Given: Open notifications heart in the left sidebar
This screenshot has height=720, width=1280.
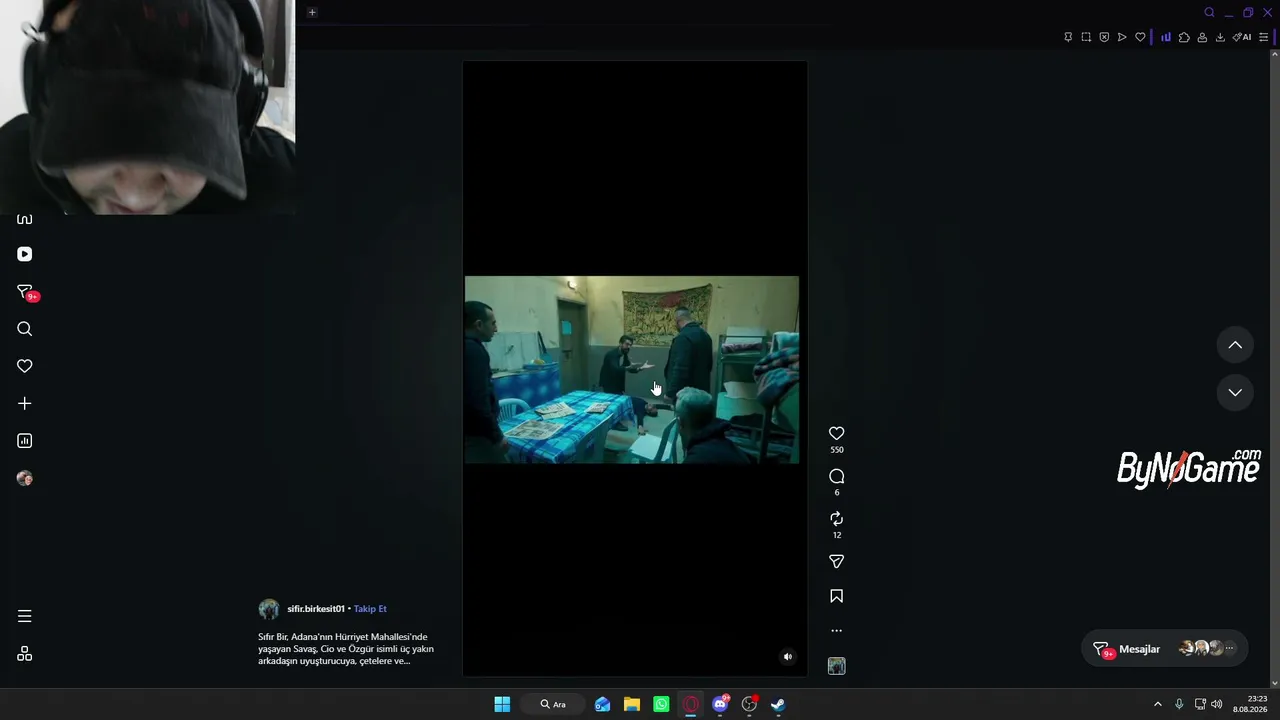Looking at the screenshot, I should 25,366.
